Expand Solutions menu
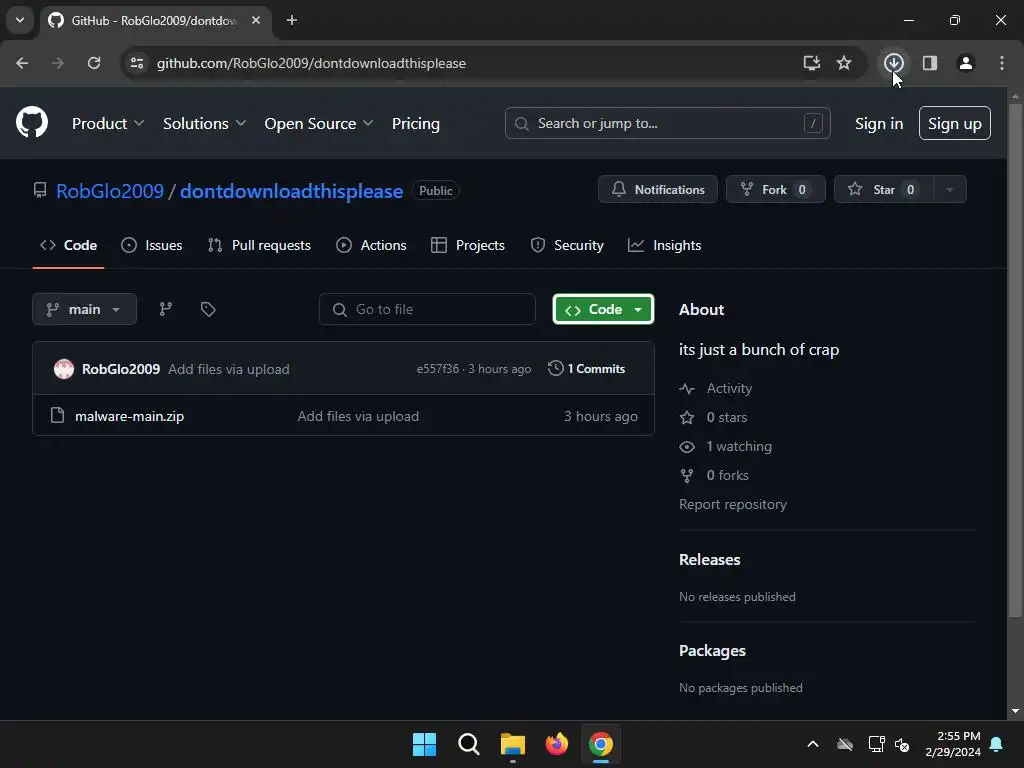 204,123
